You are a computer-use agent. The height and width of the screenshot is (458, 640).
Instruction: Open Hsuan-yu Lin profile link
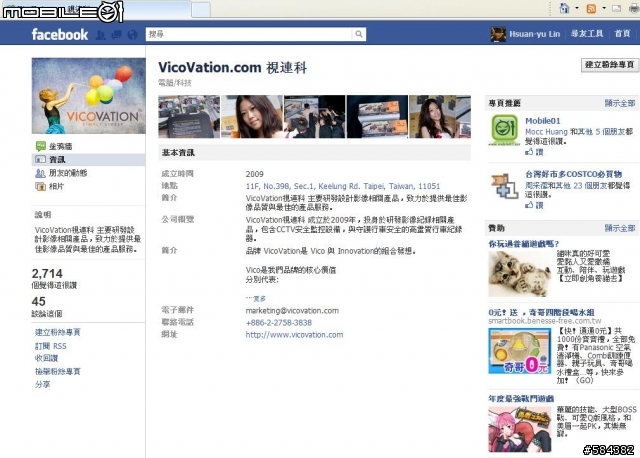pyautogui.click(x=534, y=34)
